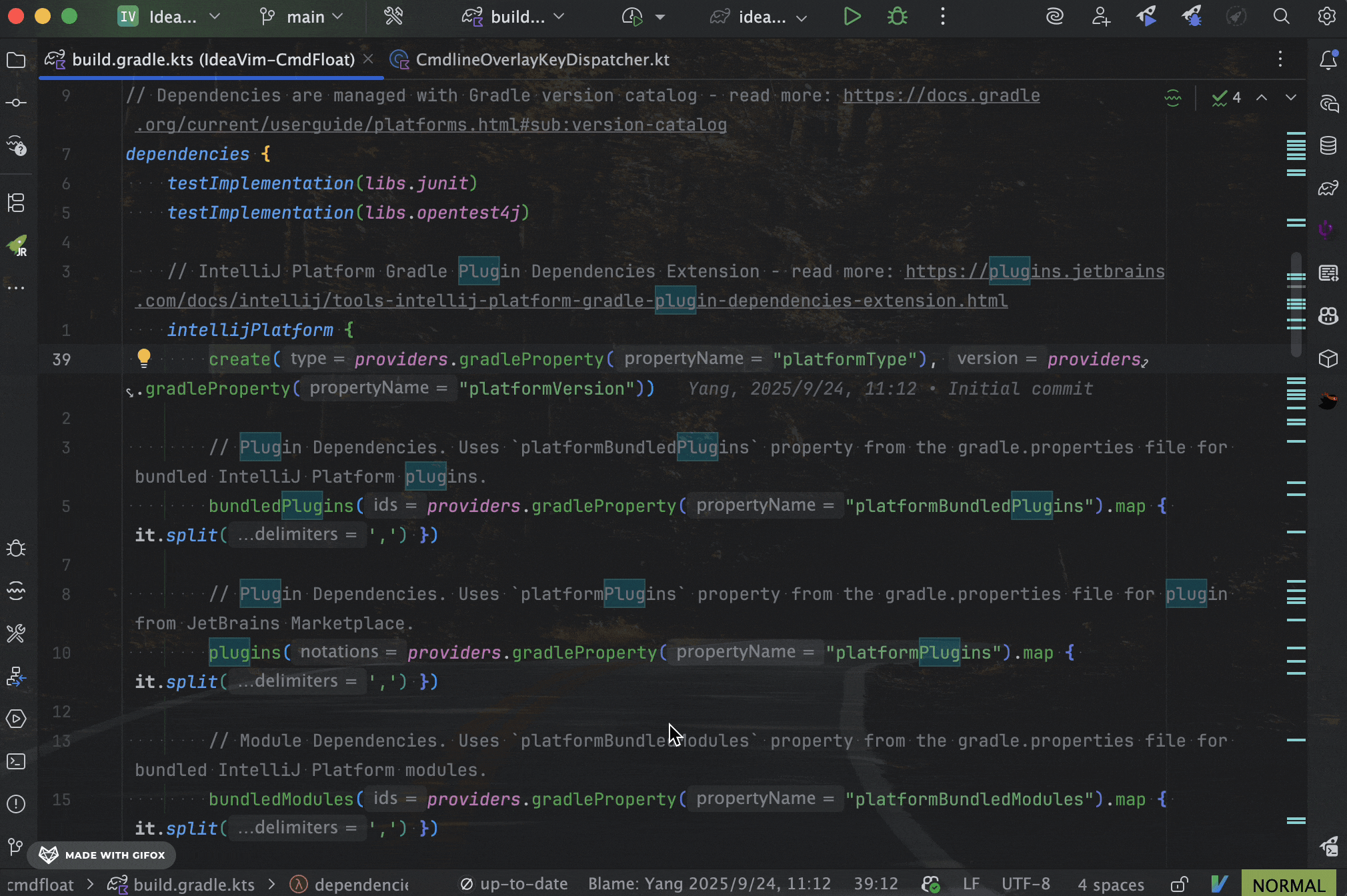The width and height of the screenshot is (1347, 896).
Task: Click the intention lightbulb on line 39
Action: tap(145, 359)
